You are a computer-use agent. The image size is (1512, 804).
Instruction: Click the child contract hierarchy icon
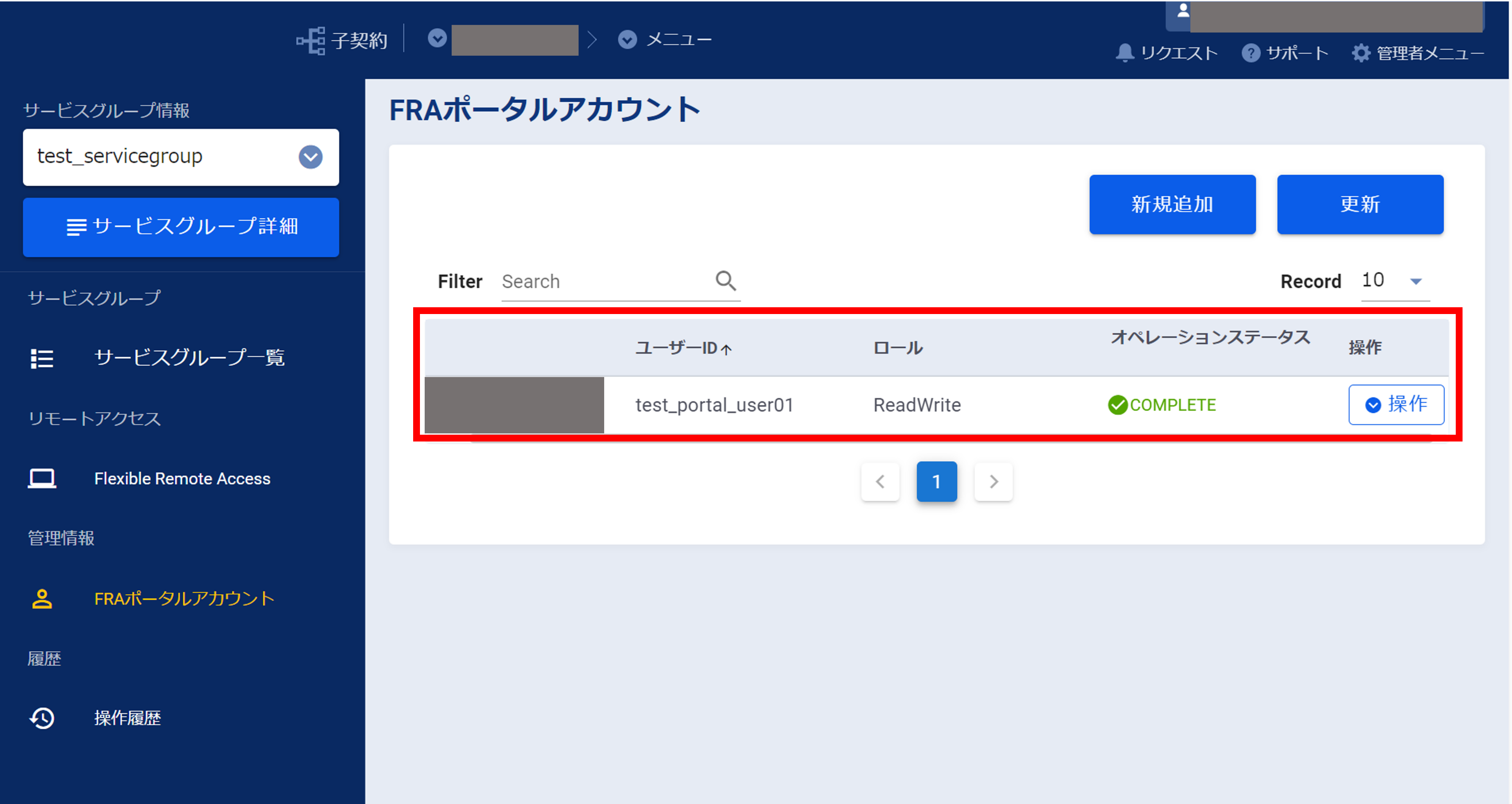310,40
